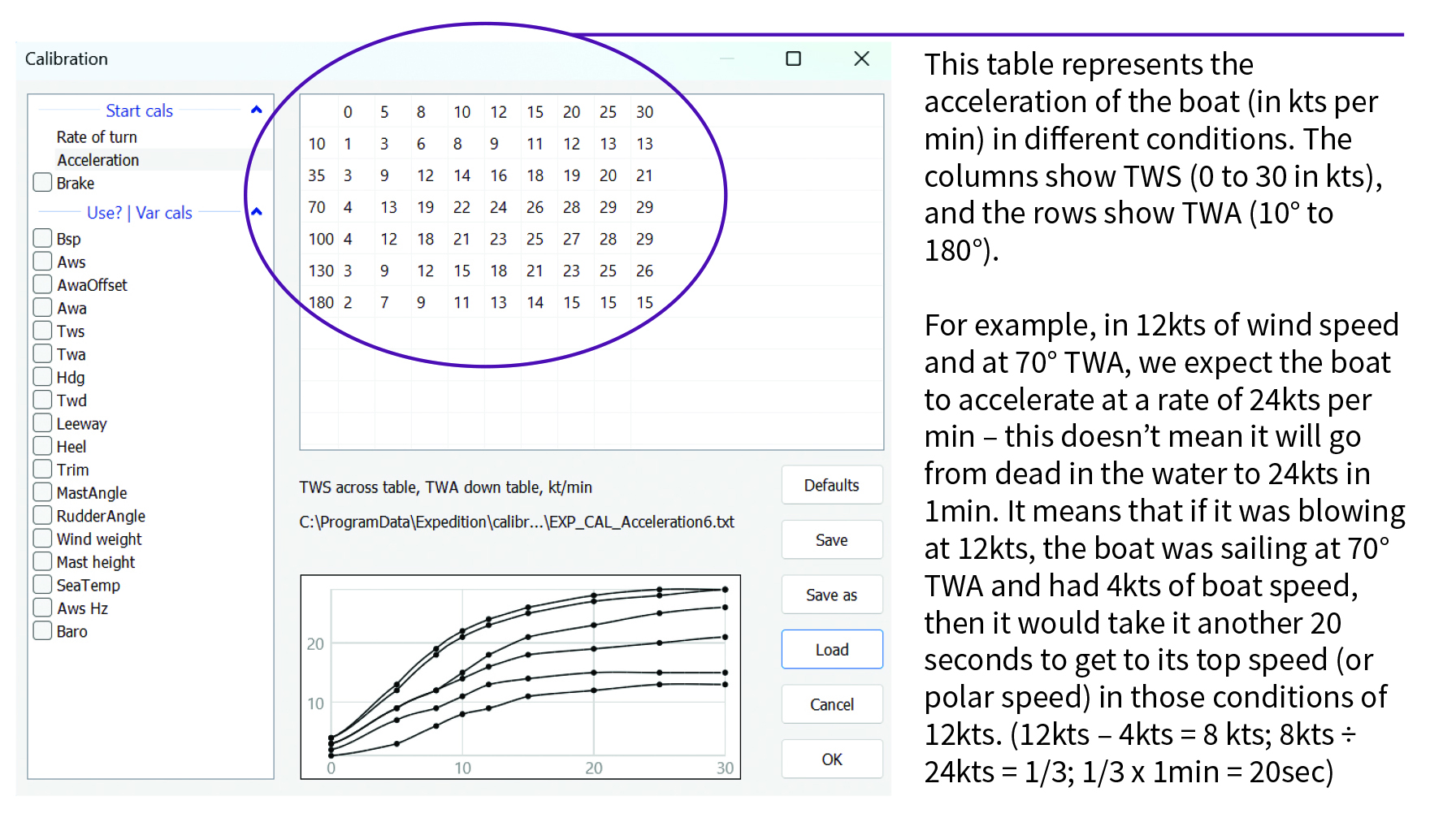Screen dimensions: 1456x818
Task: Confirm with the OK button
Action: [x=831, y=760]
